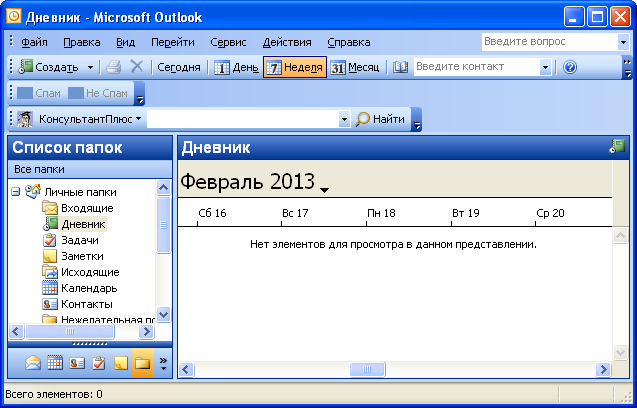This screenshot has height=408, width=637.
Task: Open spam toolbar options arrow
Action: (x=139, y=93)
